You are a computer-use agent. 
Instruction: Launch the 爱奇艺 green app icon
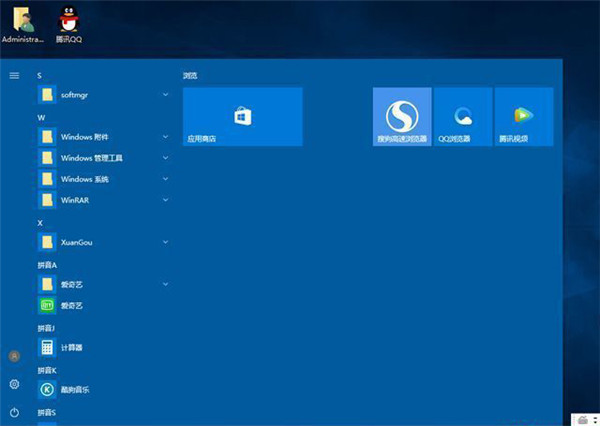tap(47, 305)
